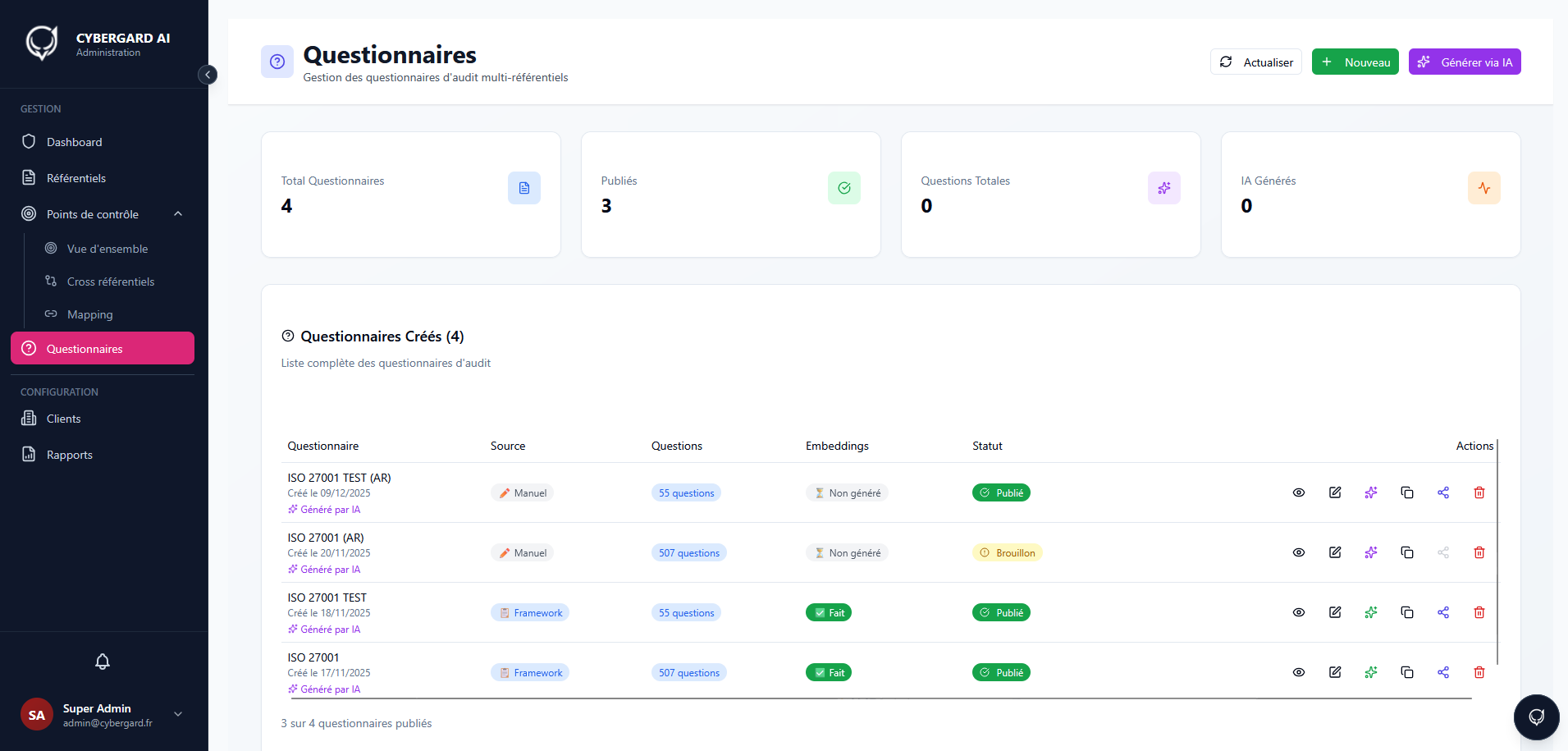Click the Brouillon status badge
The width and height of the screenshot is (1568, 751).
click(x=1008, y=553)
